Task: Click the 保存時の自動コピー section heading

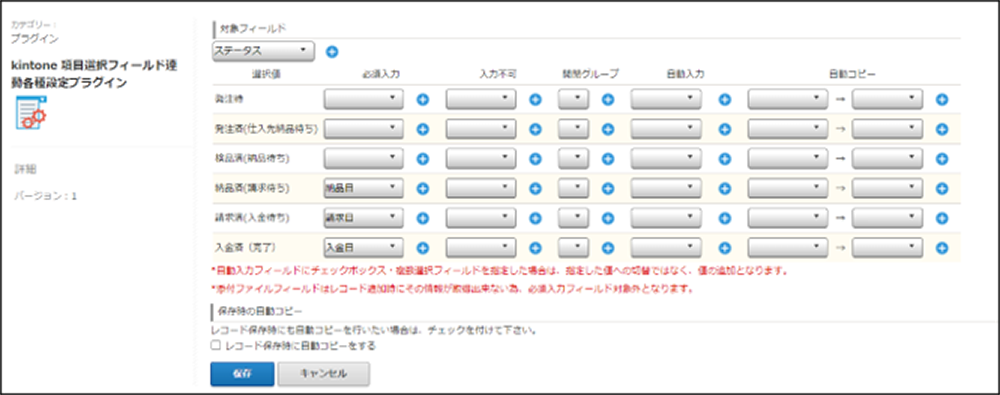Action: (260, 311)
